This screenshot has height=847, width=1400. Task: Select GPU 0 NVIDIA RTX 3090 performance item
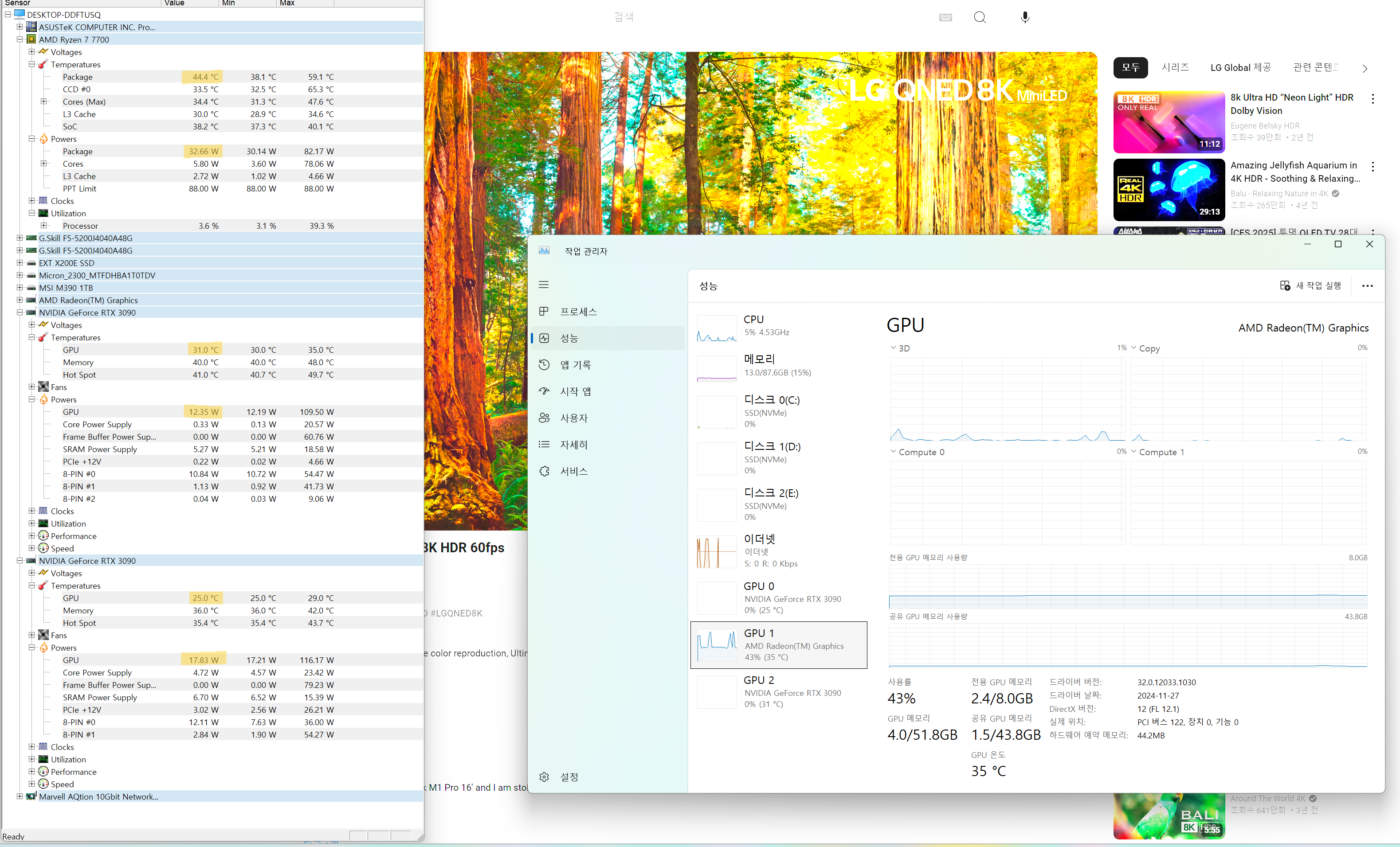[778, 598]
